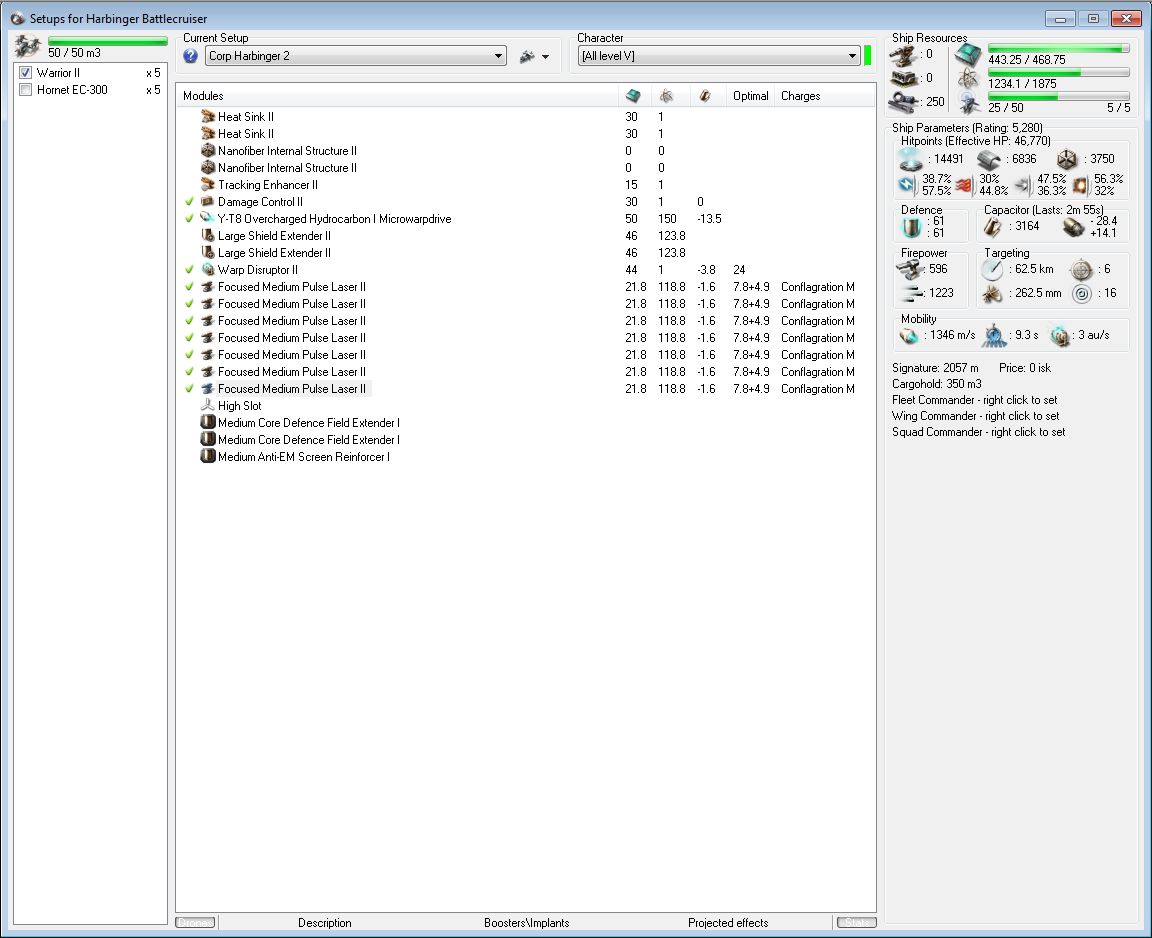Image resolution: width=1152 pixels, height=938 pixels.
Task: Click the empty High Slot icon
Action: point(208,405)
